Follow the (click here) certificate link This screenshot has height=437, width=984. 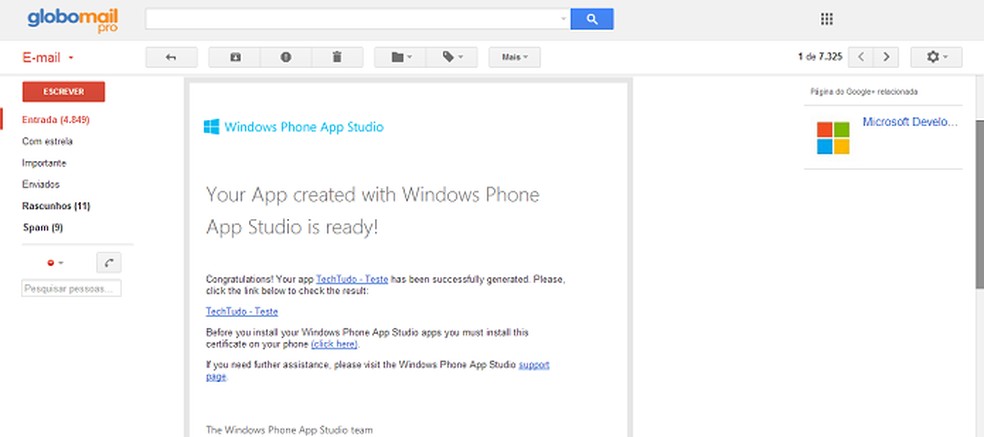coord(334,344)
